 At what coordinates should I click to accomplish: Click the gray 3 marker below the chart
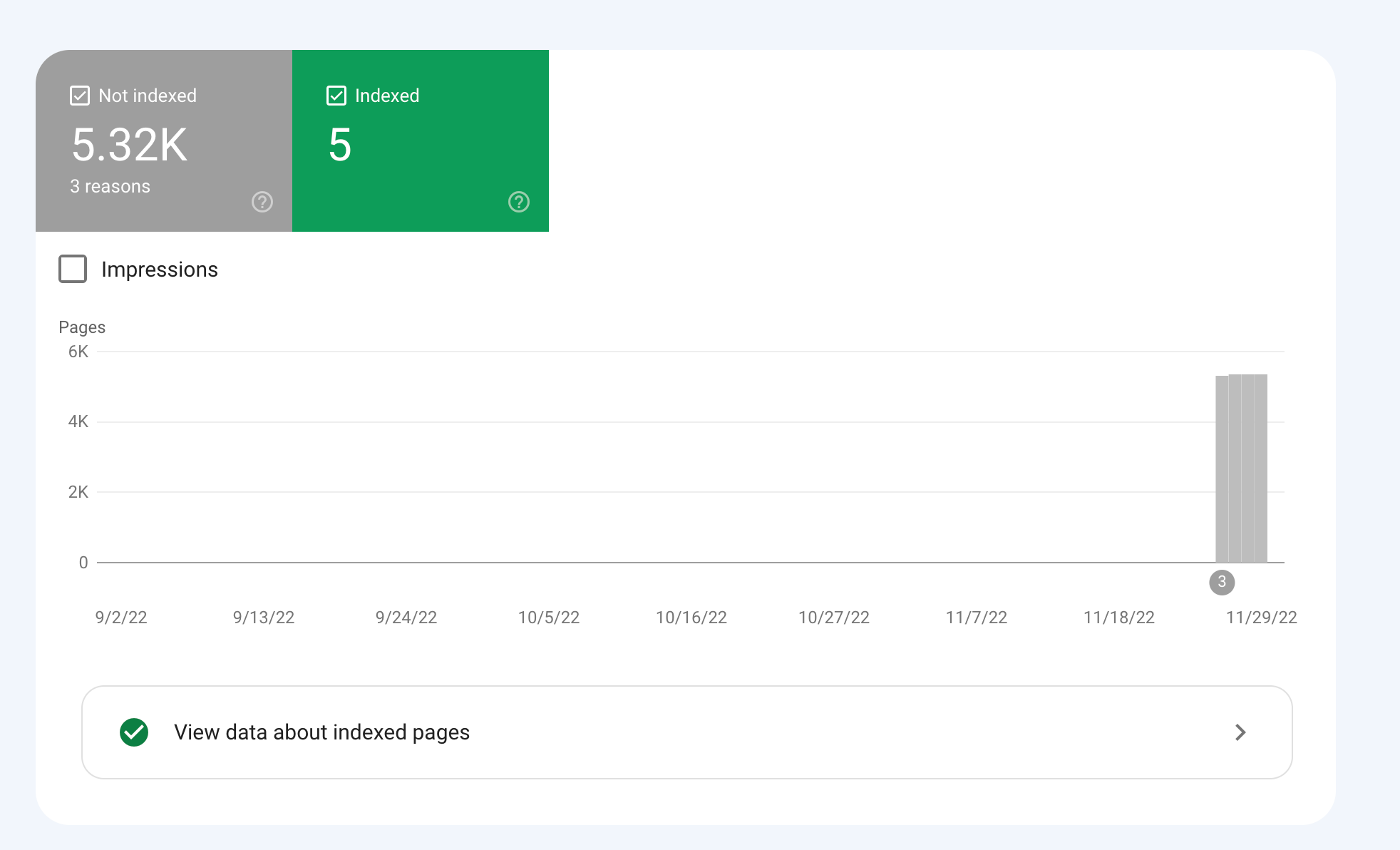tap(1222, 583)
